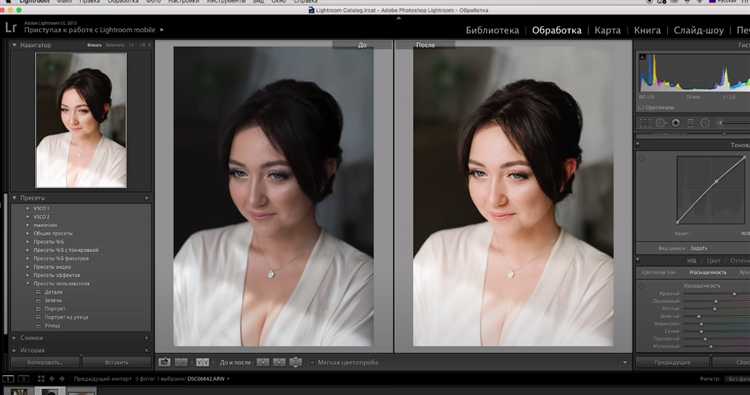Copy Before settings to After icon
The width and height of the screenshot is (750, 395).
pyautogui.click(x=263, y=362)
